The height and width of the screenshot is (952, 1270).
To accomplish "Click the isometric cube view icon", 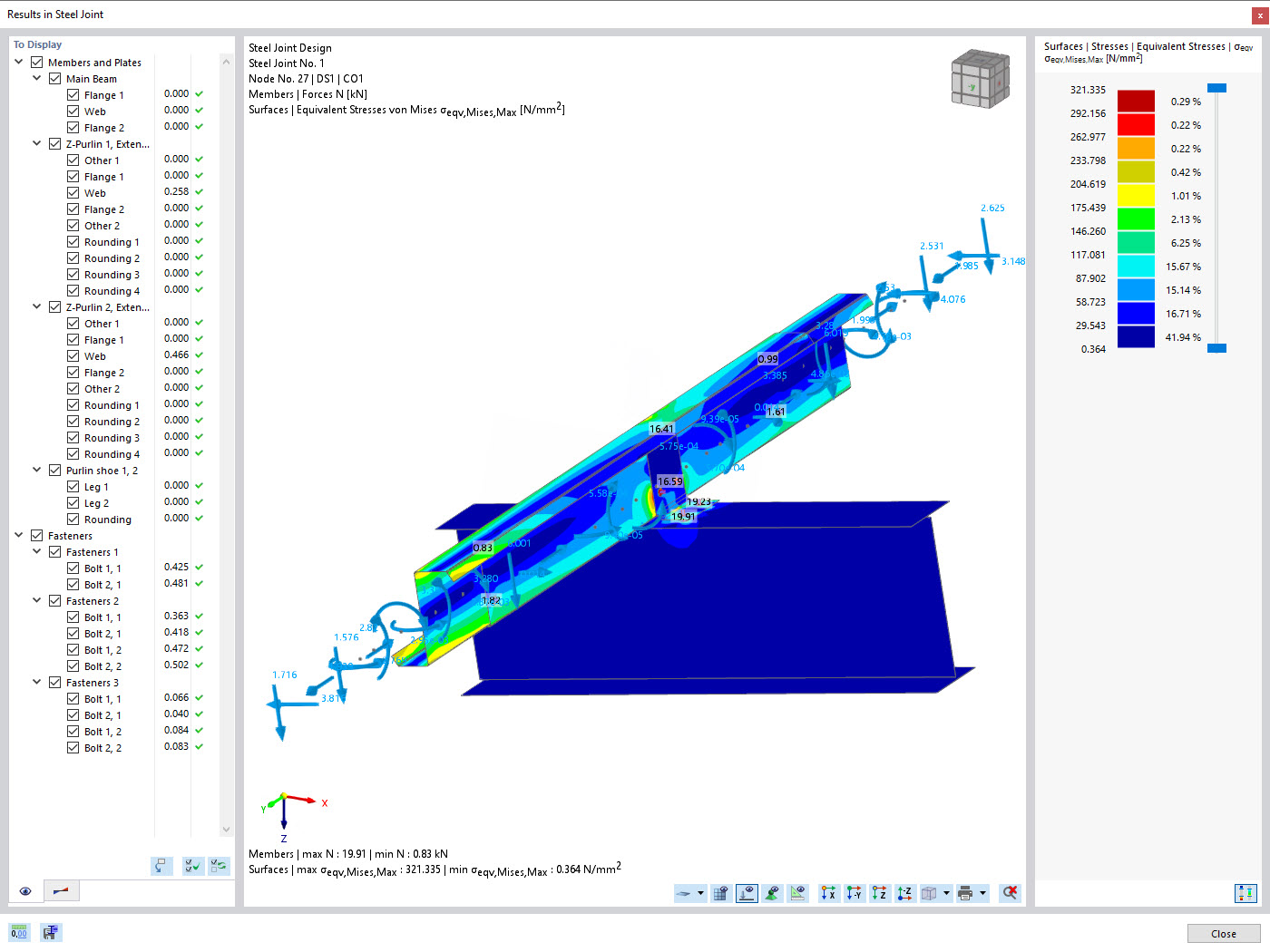I will click(x=929, y=893).
